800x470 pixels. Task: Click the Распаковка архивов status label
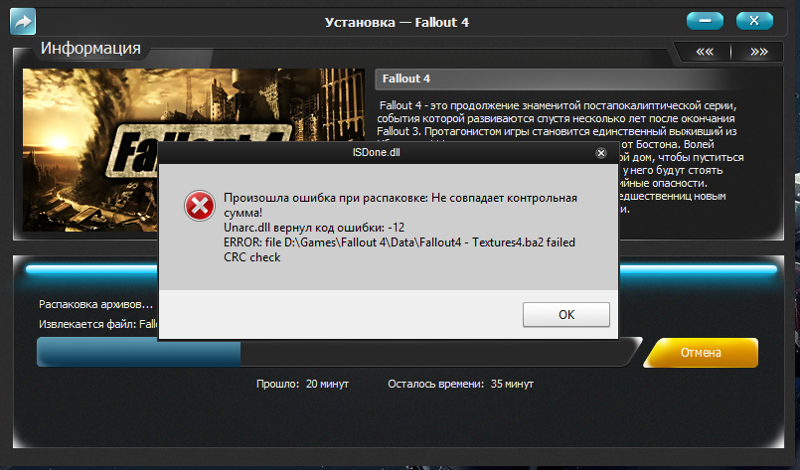96,304
